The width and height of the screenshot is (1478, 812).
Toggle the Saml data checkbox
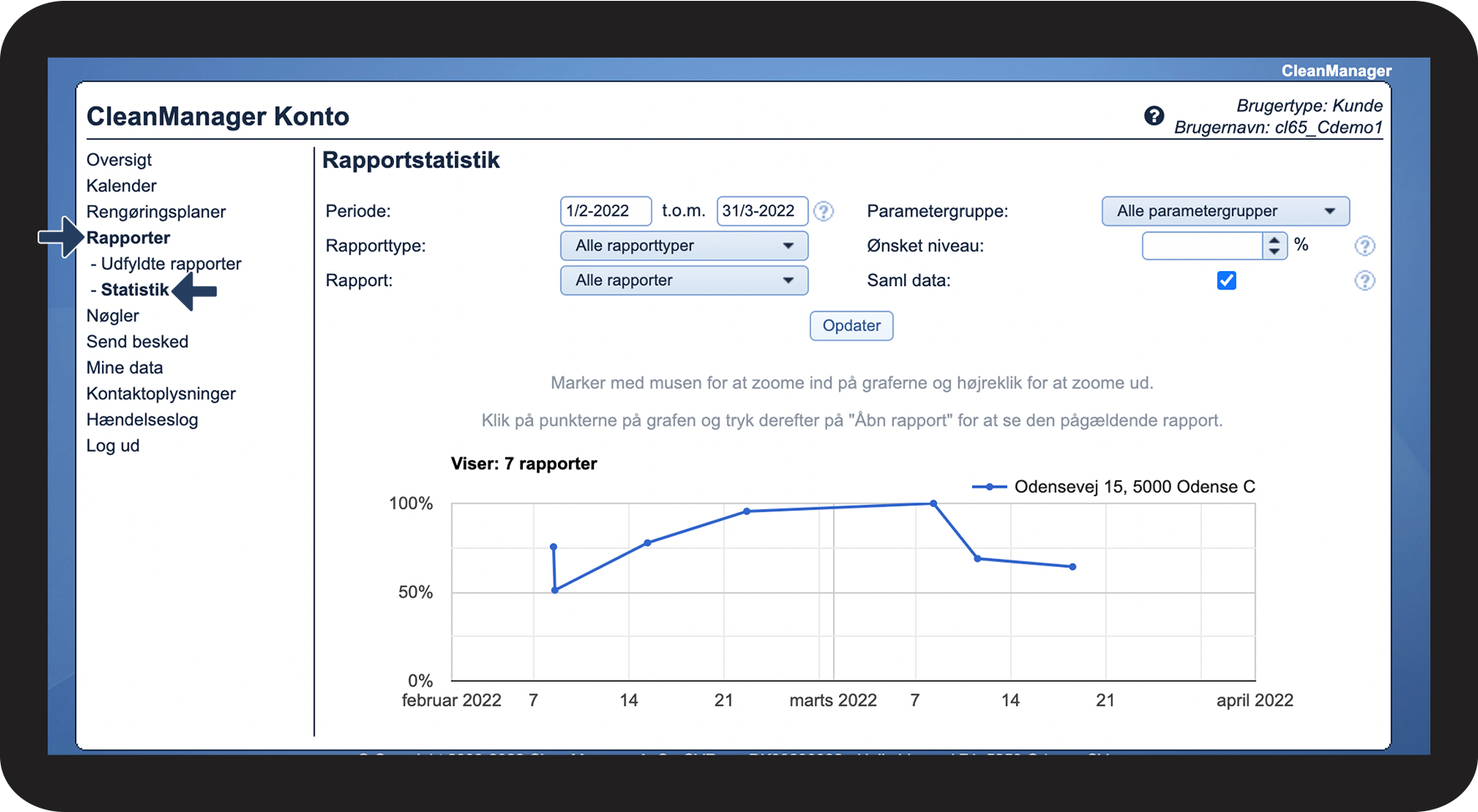1226,281
